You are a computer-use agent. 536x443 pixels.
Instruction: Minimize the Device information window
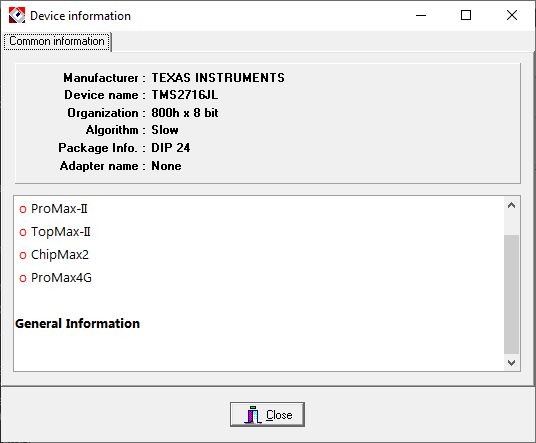pos(421,15)
